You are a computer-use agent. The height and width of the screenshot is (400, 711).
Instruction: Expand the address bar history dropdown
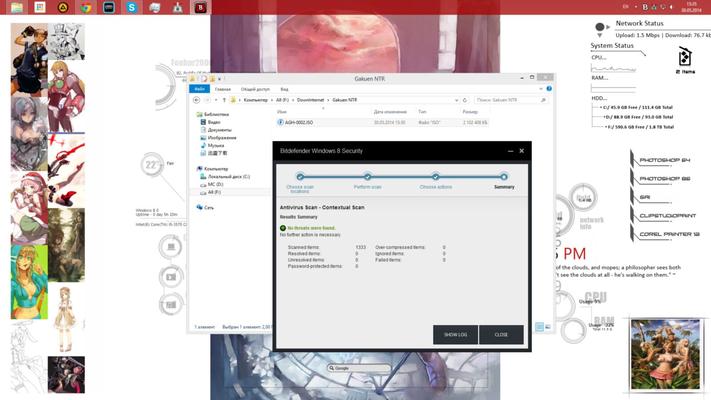(x=456, y=100)
